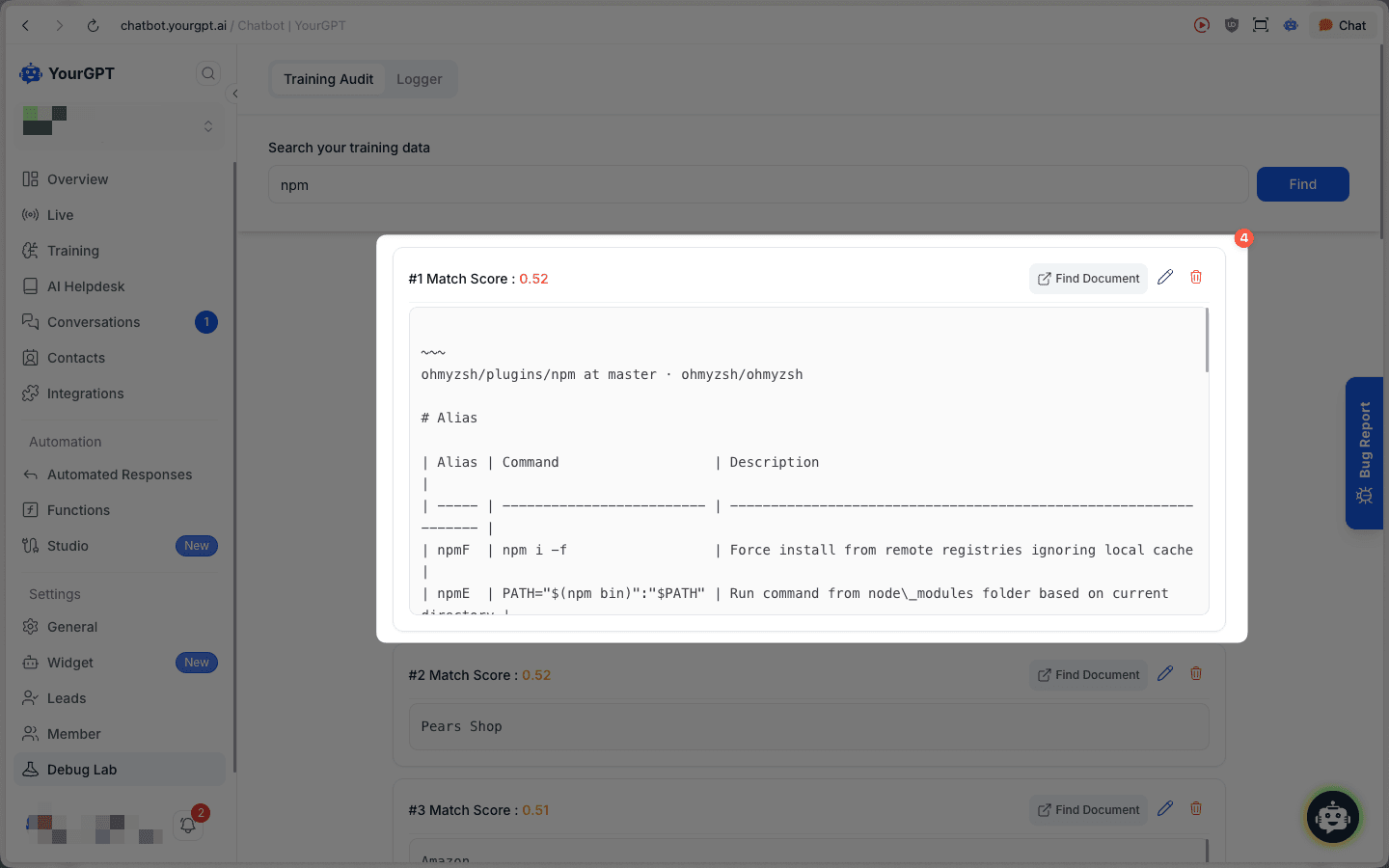Viewport: 1389px width, 868px height.
Task: Reload the page with the refresh icon
Action: 93,26
